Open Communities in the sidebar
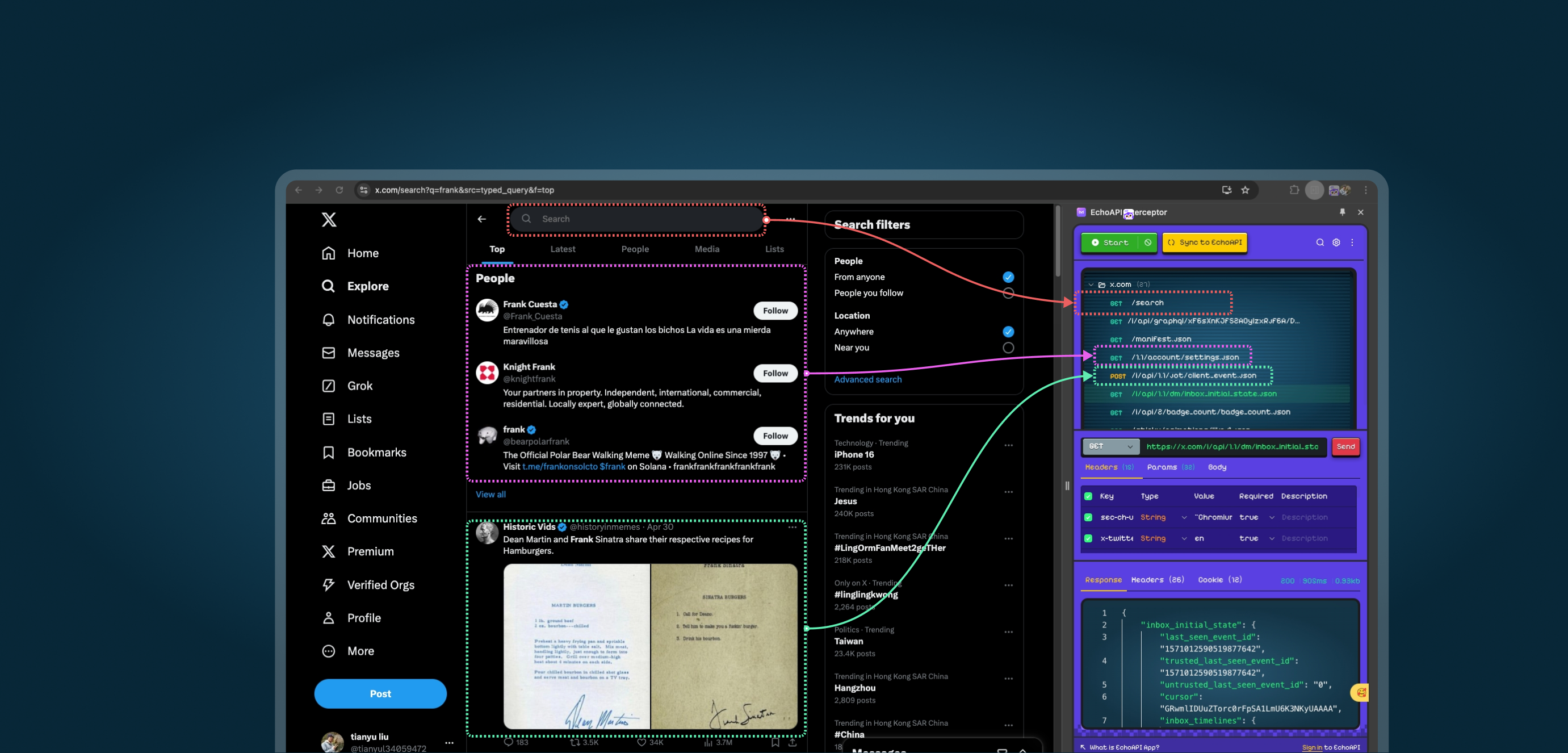 coord(369,518)
